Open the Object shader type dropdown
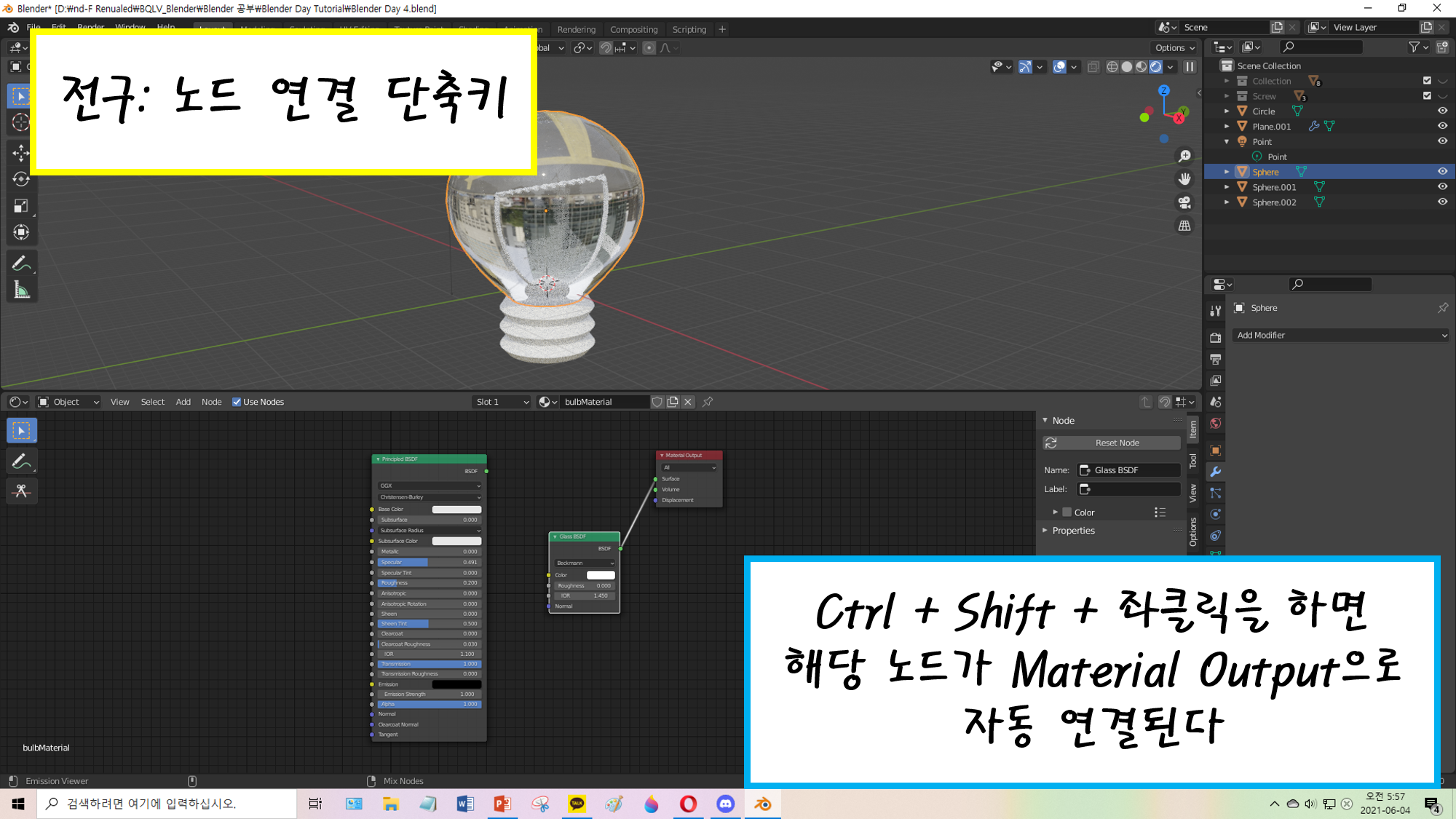The image size is (1456, 819). [68, 402]
